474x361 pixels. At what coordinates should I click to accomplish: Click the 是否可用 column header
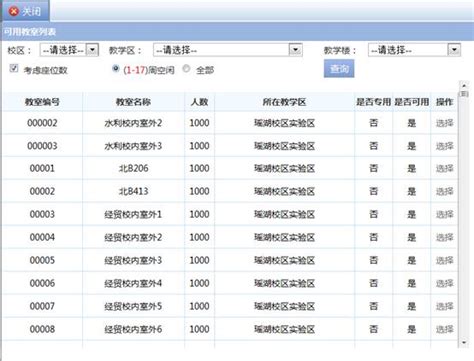click(412, 102)
